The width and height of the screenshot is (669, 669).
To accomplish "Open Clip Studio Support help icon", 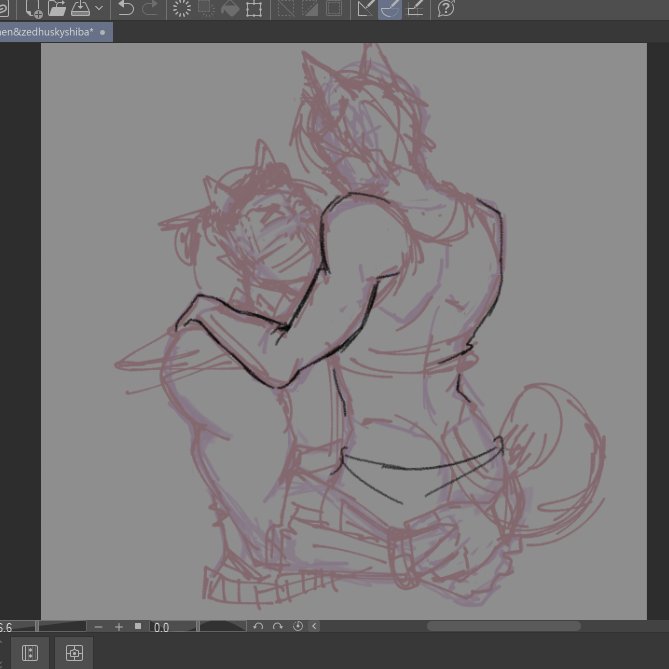I will [446, 9].
